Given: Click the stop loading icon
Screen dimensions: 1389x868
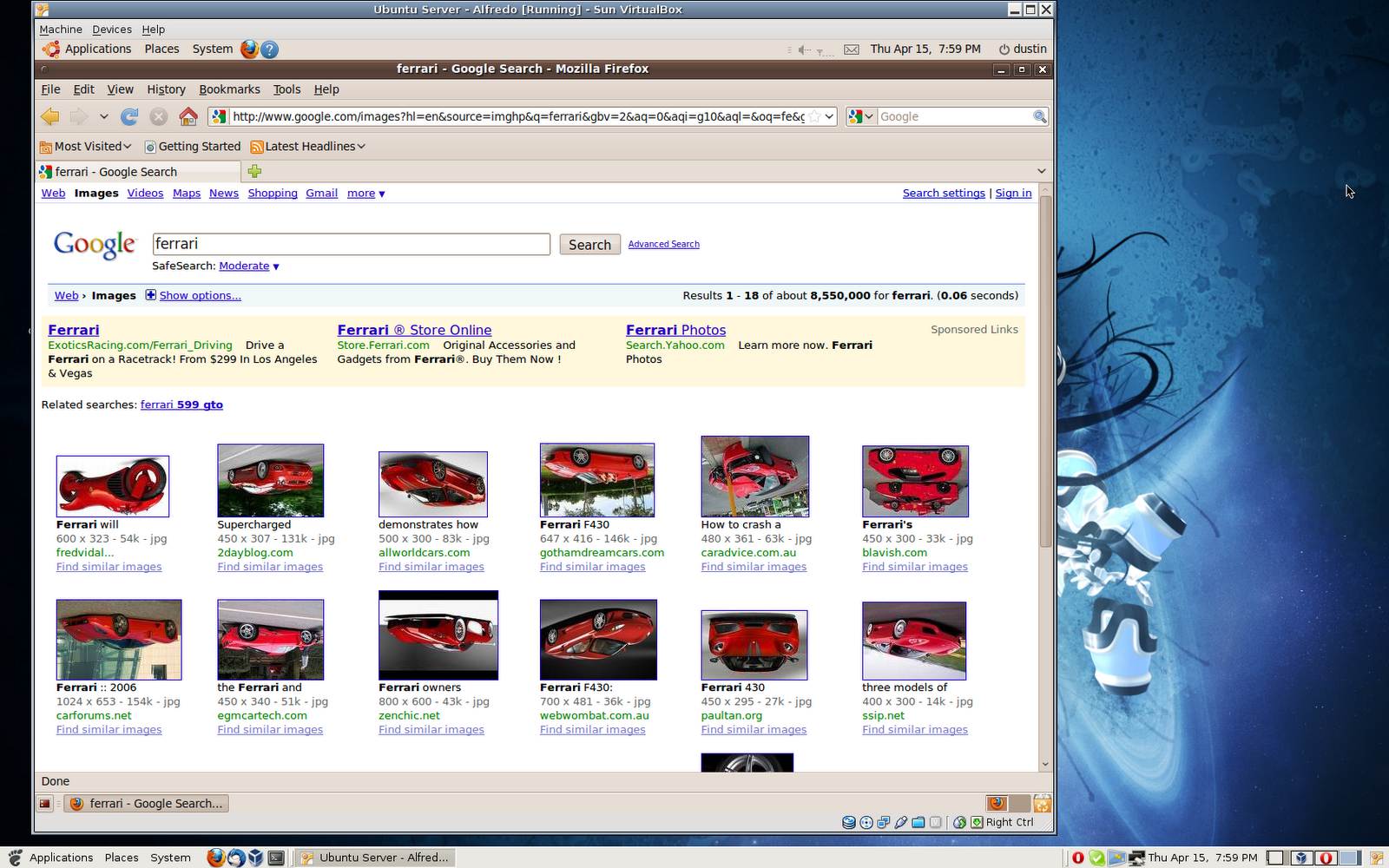Looking at the screenshot, I should coord(159,116).
